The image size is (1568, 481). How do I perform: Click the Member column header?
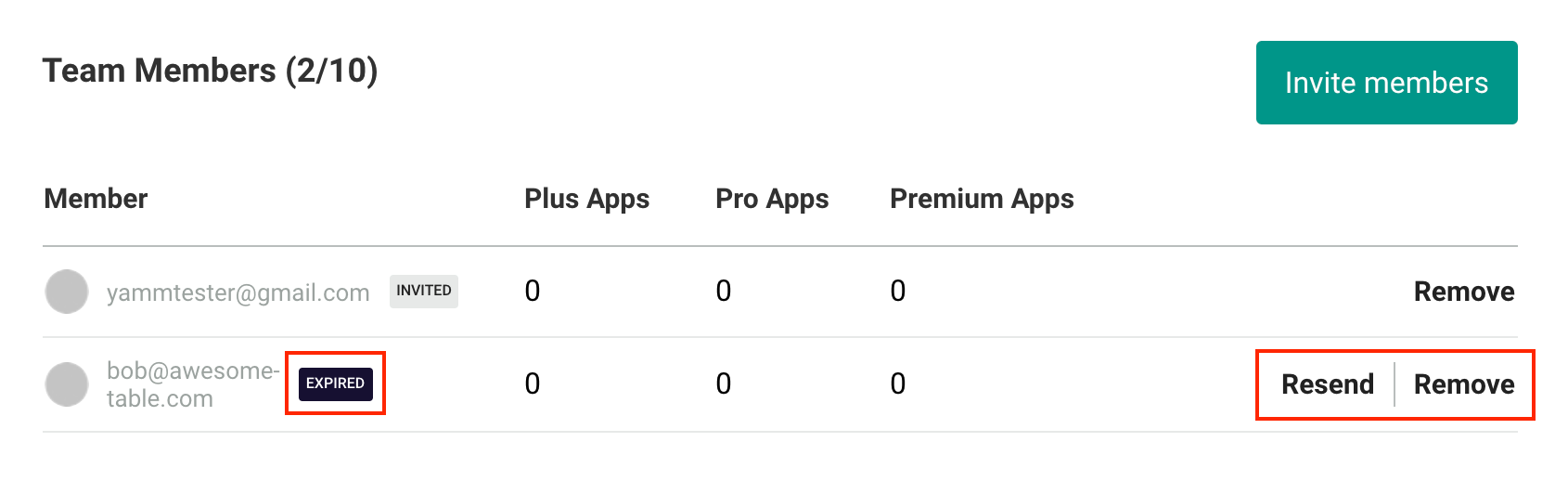pyautogui.click(x=96, y=199)
